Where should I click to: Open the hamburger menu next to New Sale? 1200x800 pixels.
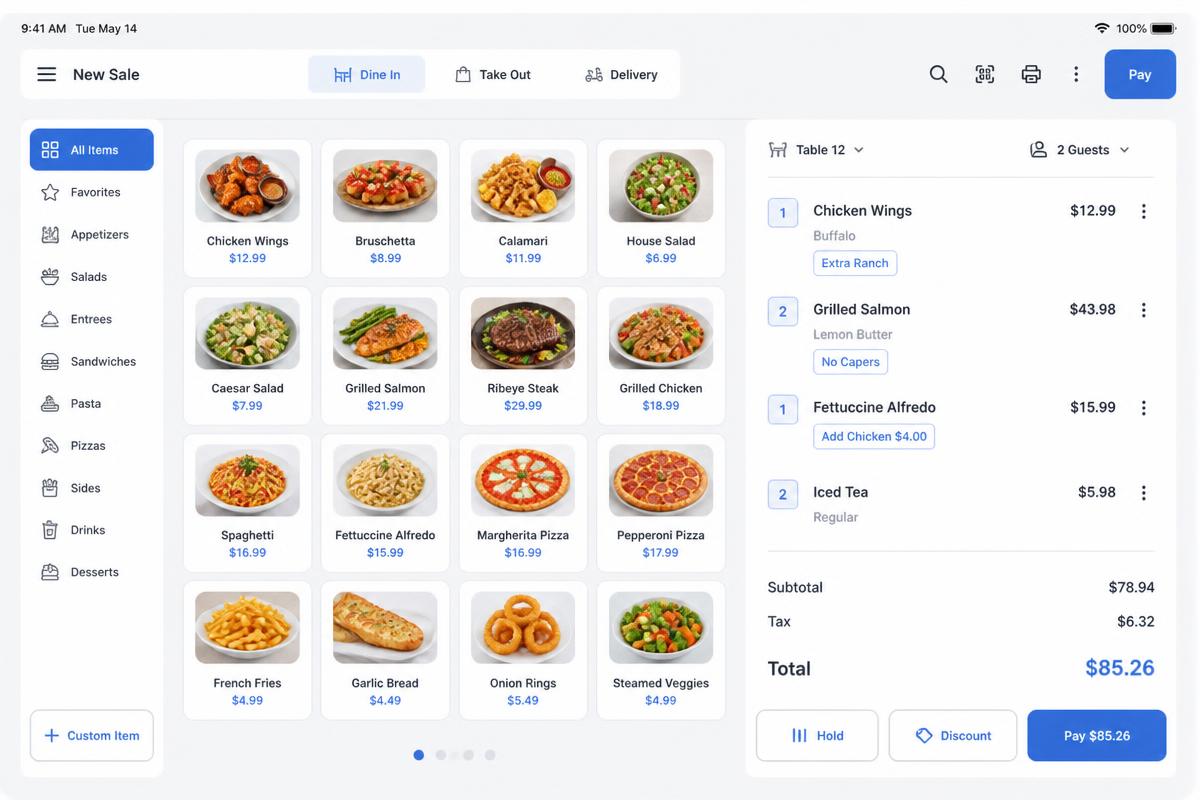46,74
